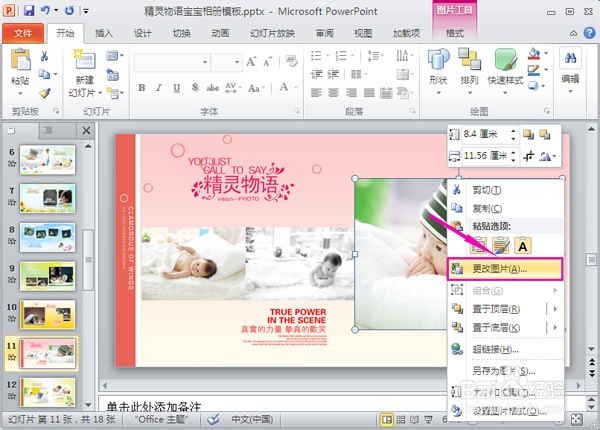Screen dimensions: 600x430
Task: Click the New Slide icon
Action: 85,60
